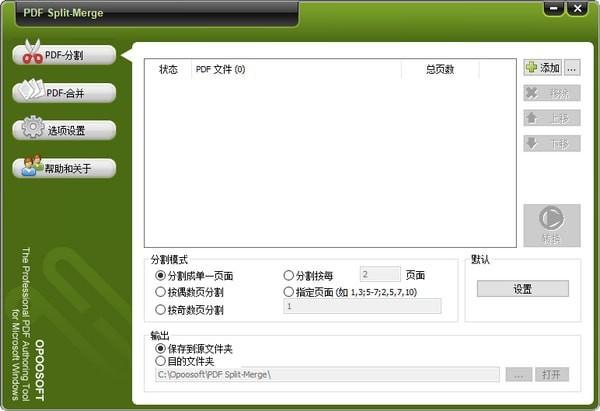Click the 打开 open folder button

552,374
